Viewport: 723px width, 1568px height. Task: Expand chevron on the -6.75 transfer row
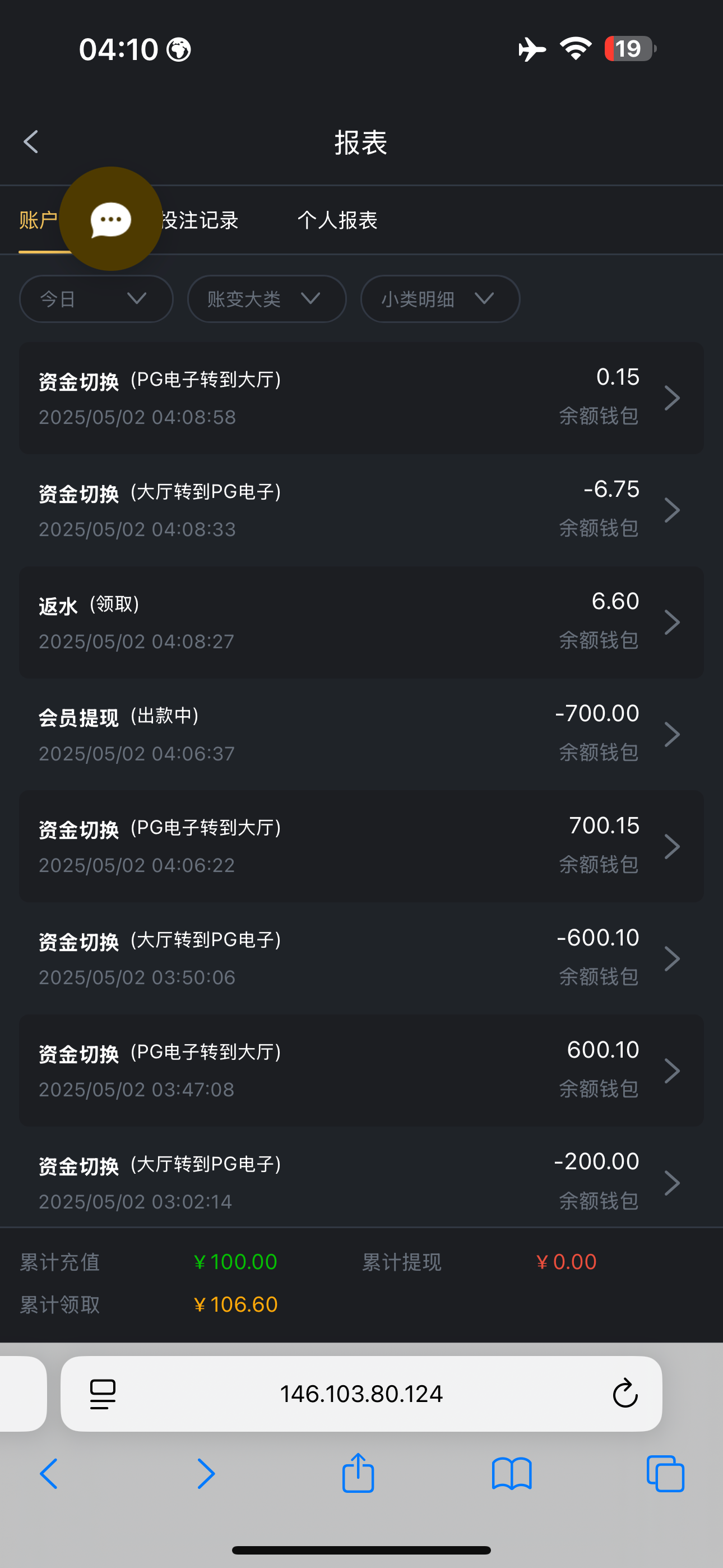tap(672, 510)
